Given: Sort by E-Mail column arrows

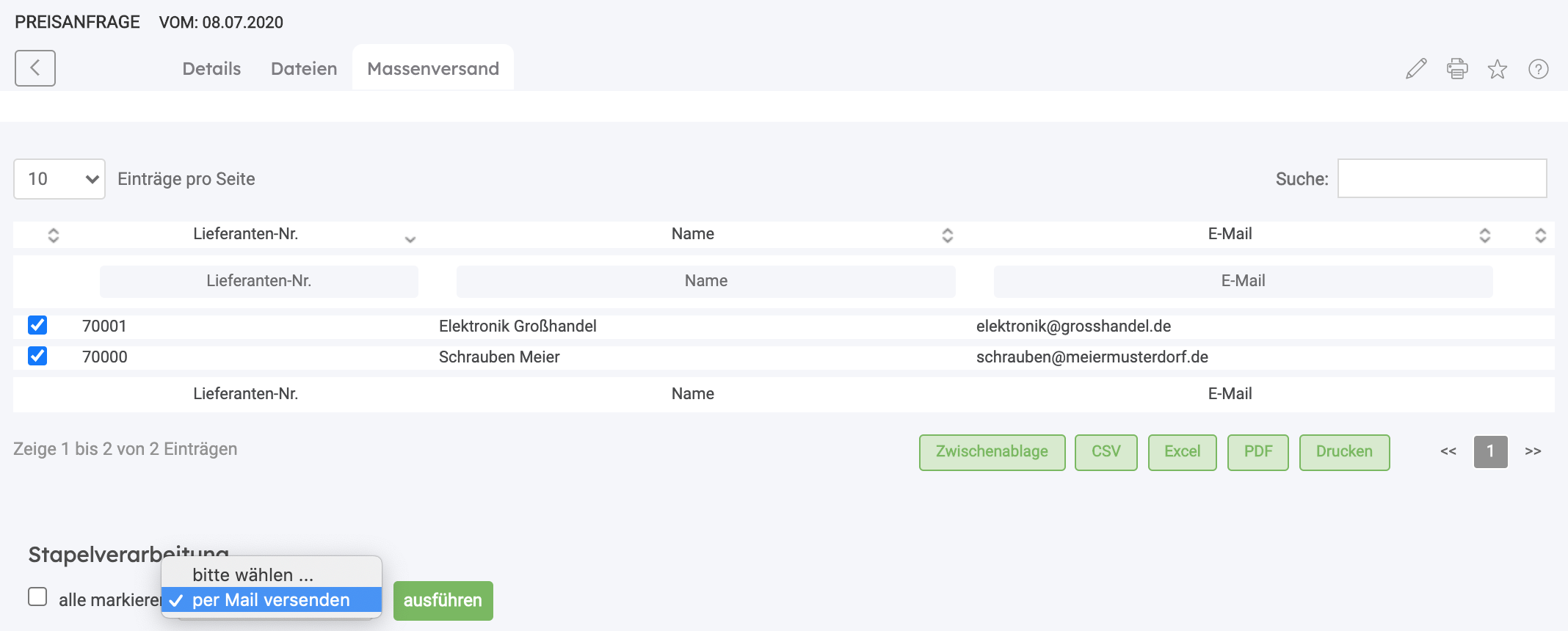Looking at the screenshot, I should [1484, 235].
